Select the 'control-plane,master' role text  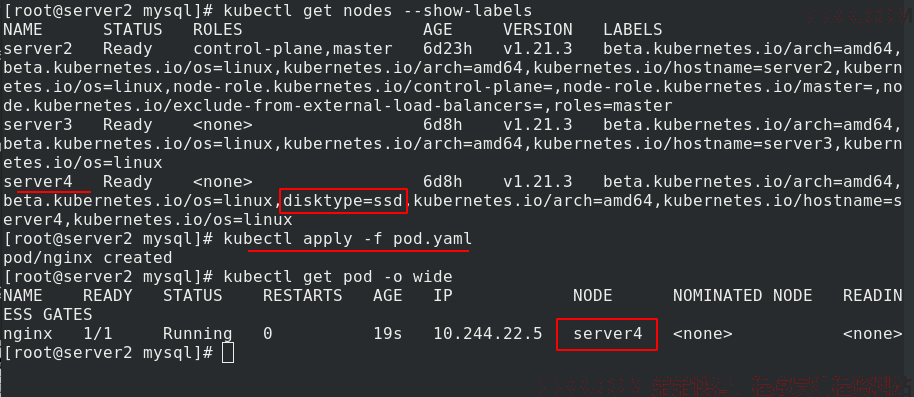[293, 49]
